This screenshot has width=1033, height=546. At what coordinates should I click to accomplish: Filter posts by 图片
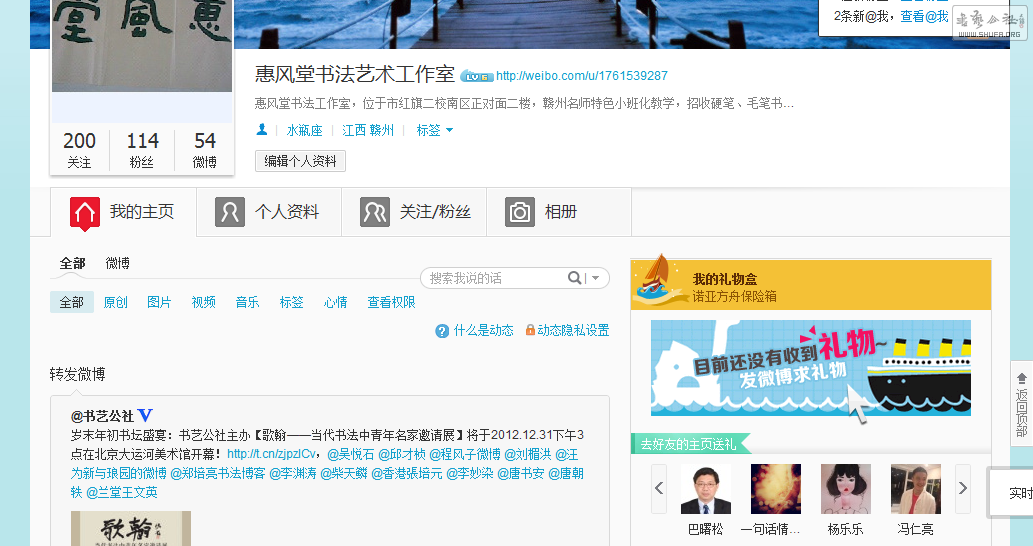159,302
